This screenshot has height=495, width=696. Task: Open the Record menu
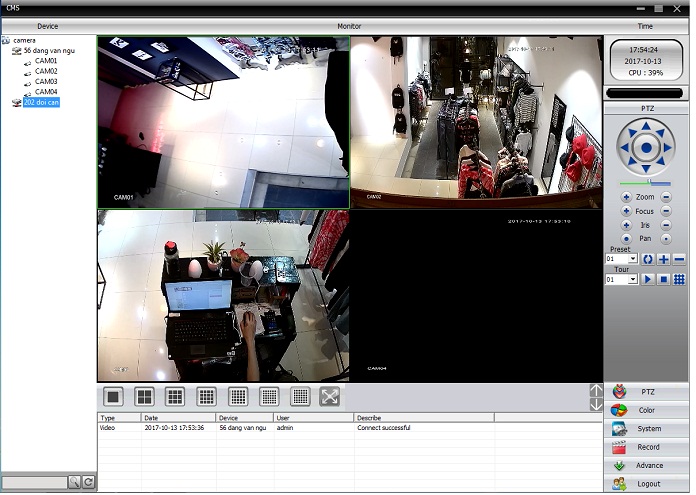(647, 447)
